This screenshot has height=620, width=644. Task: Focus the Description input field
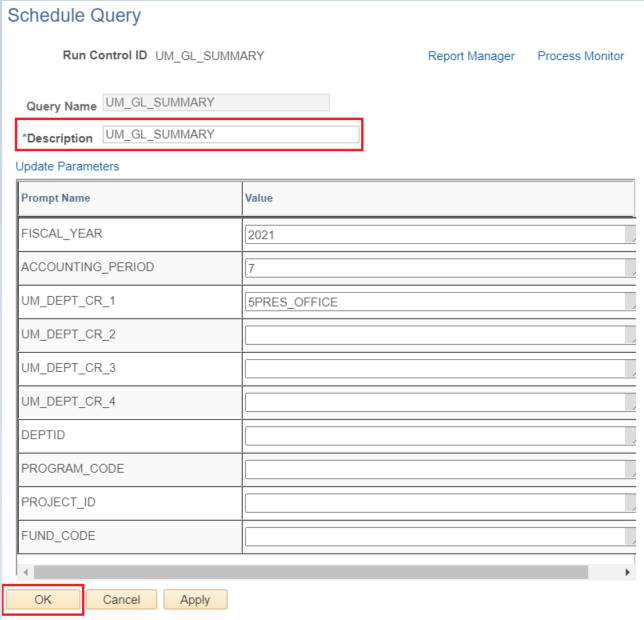click(231, 134)
